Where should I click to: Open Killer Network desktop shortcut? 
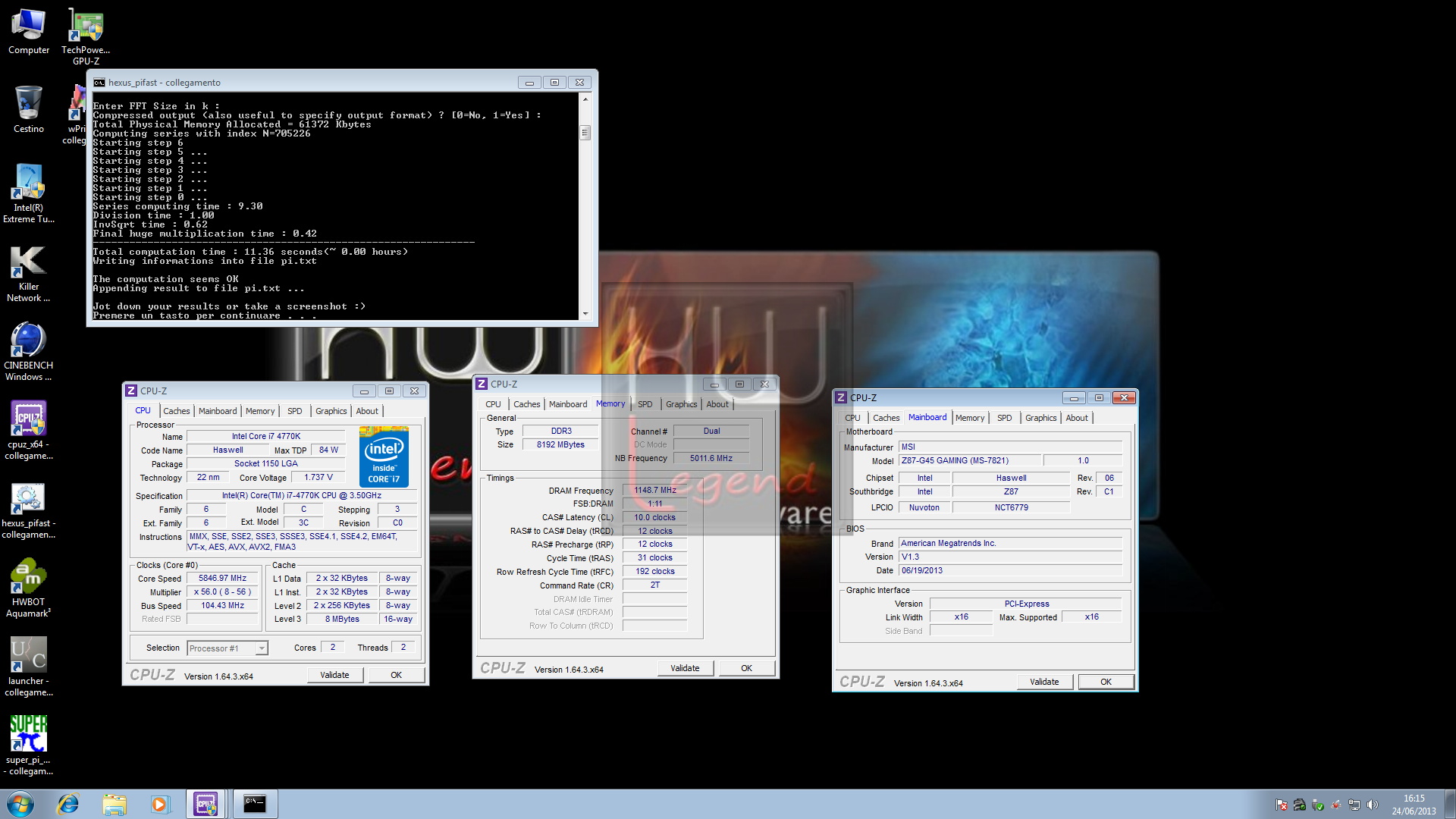29,273
